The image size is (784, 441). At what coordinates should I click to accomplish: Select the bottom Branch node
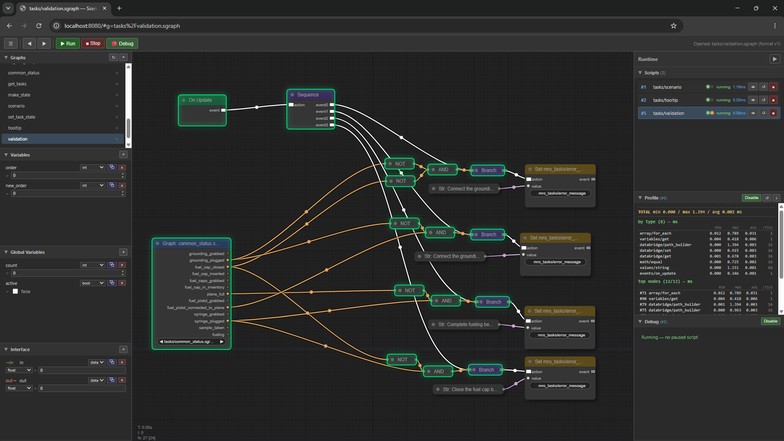[x=485, y=370]
